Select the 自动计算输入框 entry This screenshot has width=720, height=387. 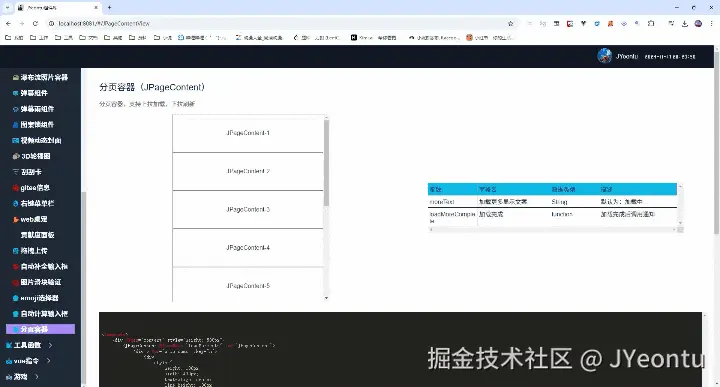(40, 314)
